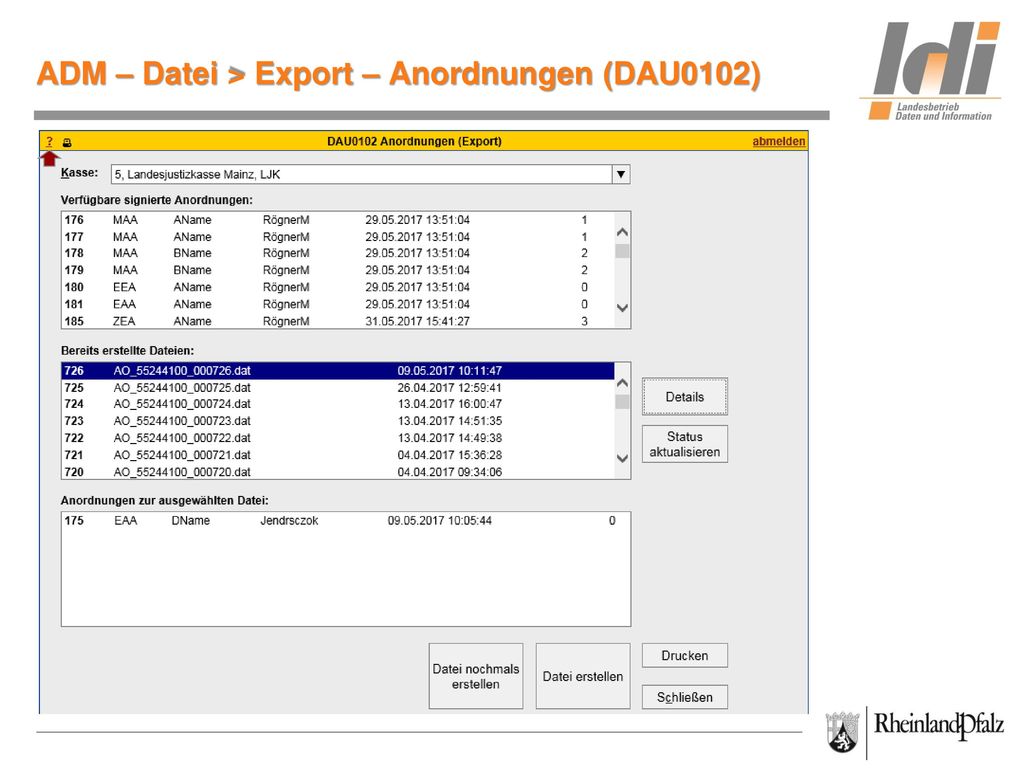Click the printer icon in the title bar
This screenshot has height=768, width=1024.
pyautogui.click(x=67, y=142)
